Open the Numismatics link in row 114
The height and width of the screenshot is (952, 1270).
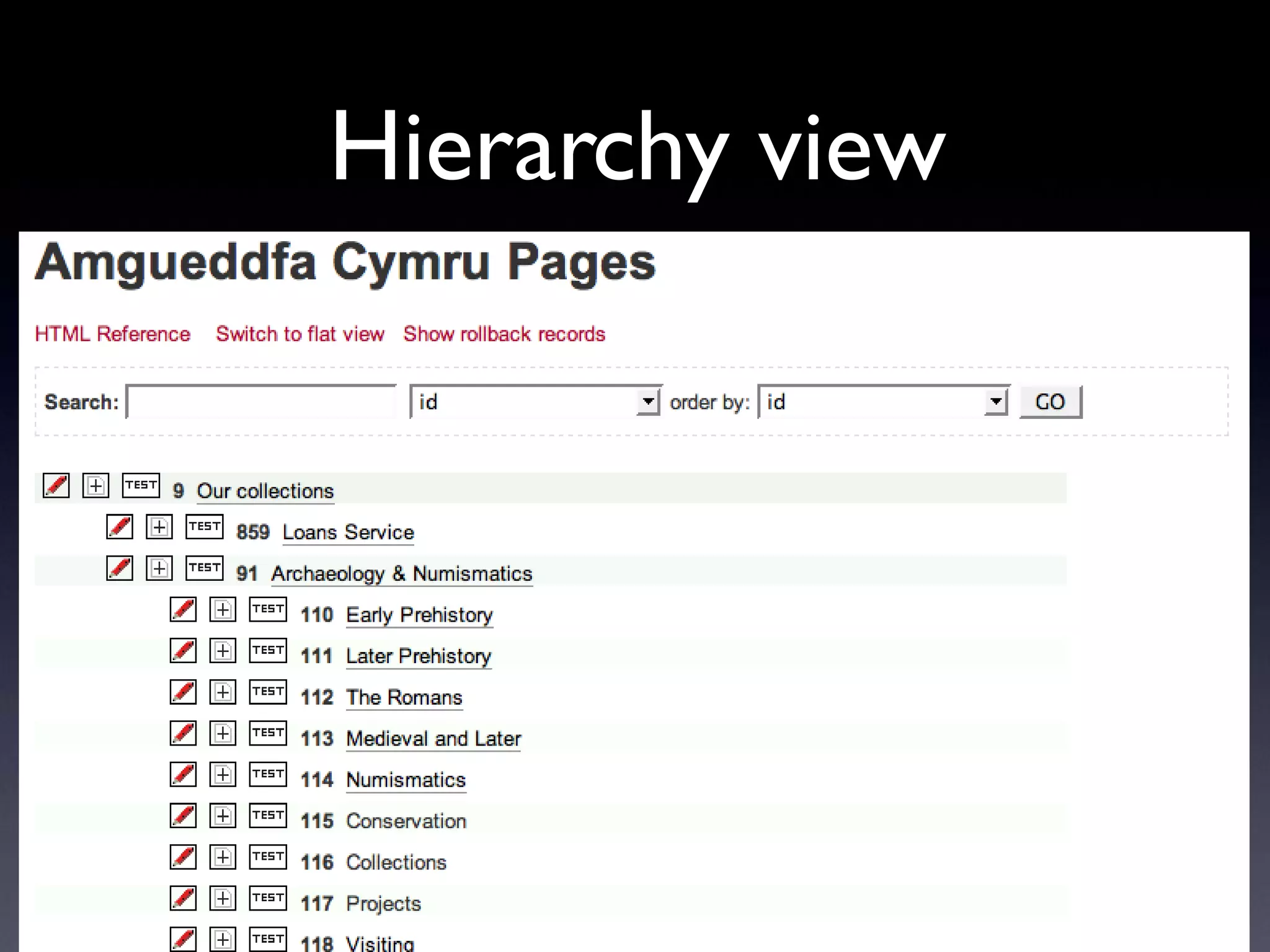coord(406,780)
